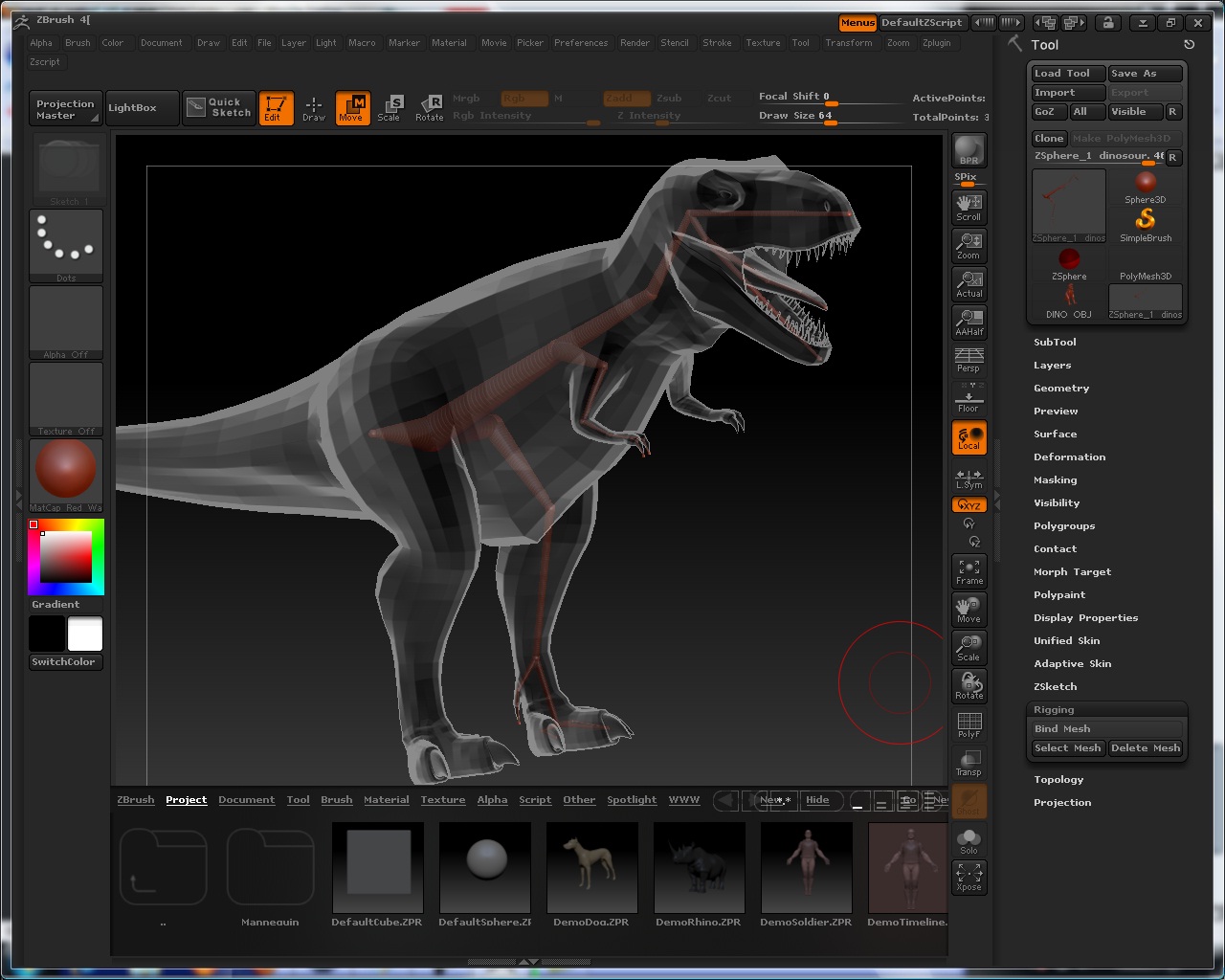The height and width of the screenshot is (980, 1225).
Task: Click the Frame view icon
Action: tap(969, 571)
